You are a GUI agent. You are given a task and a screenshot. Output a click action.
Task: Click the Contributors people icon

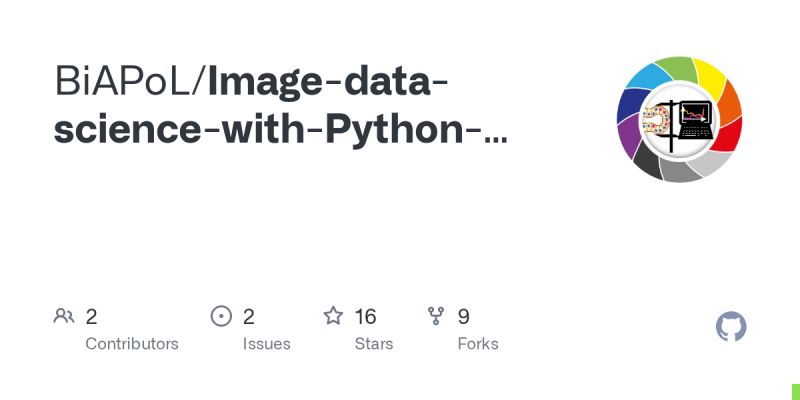[x=64, y=317]
